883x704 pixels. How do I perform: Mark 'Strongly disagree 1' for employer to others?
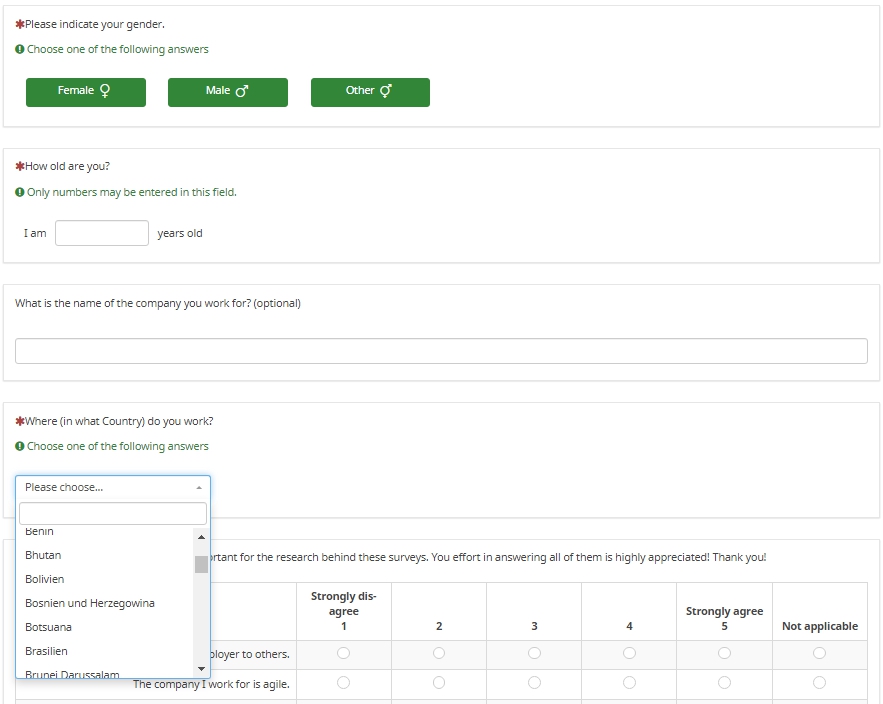[x=343, y=653]
